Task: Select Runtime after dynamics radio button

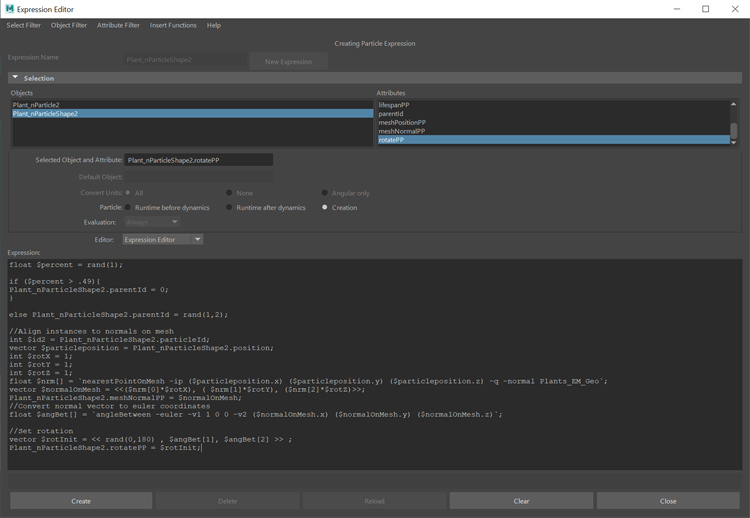Action: tap(229, 207)
